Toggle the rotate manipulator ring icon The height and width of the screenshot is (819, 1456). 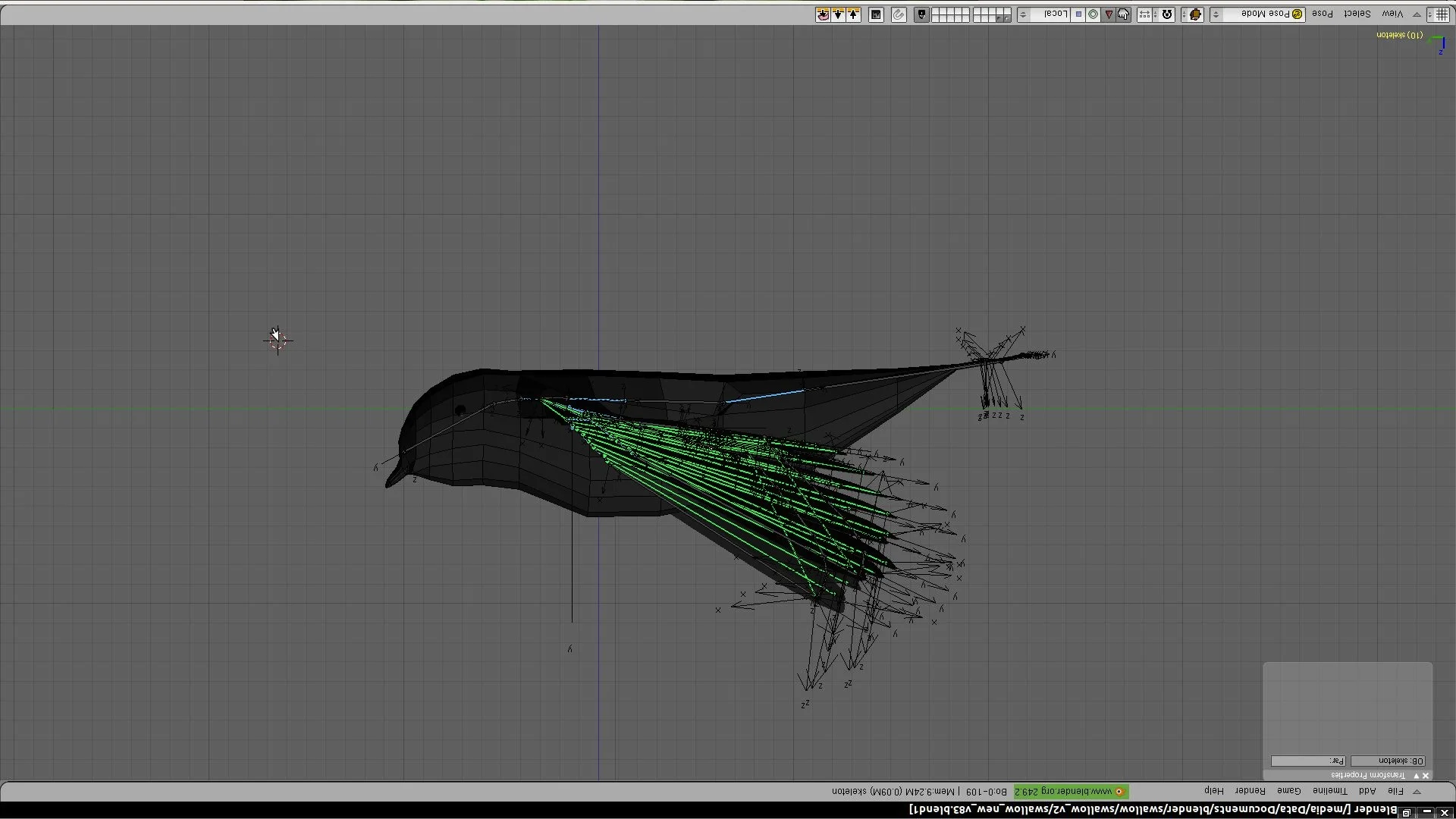[x=1093, y=14]
